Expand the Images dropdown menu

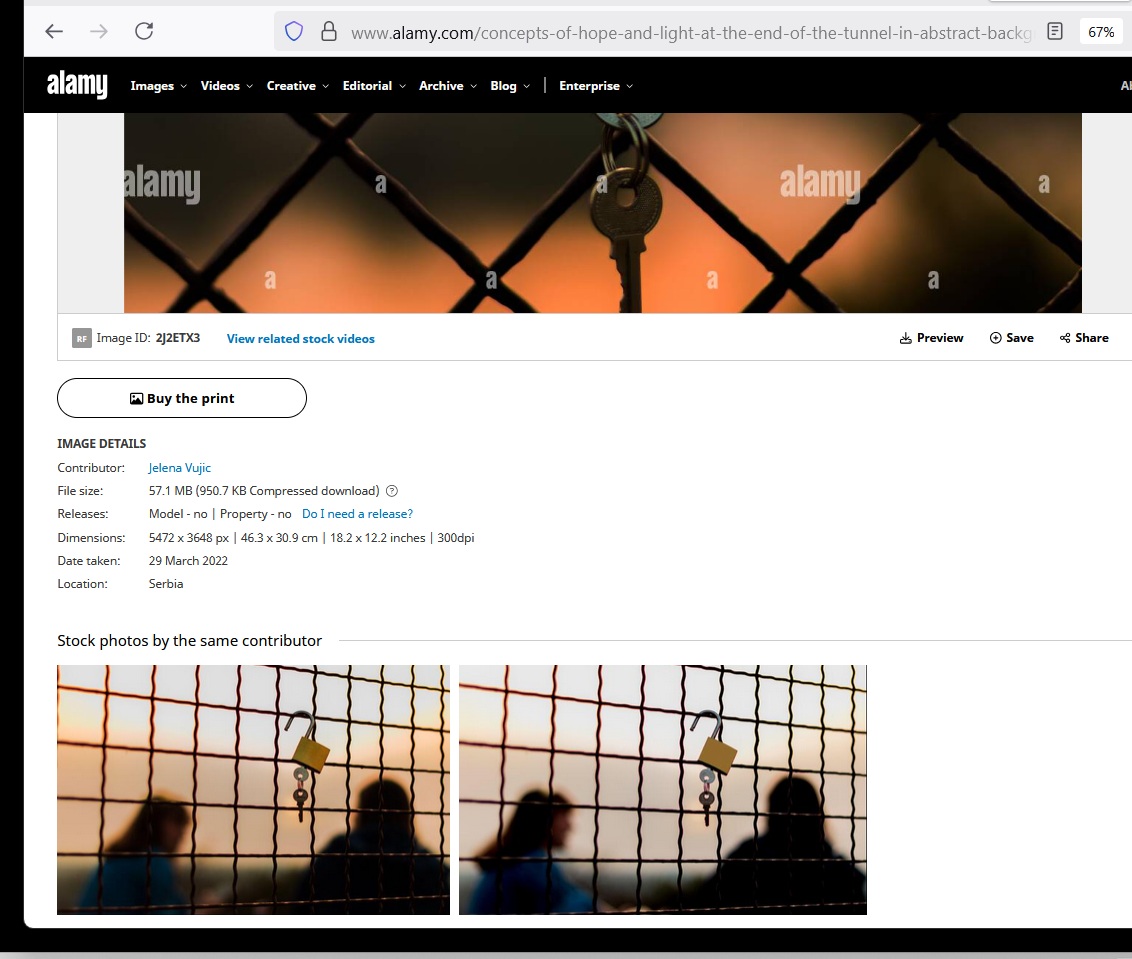point(158,86)
